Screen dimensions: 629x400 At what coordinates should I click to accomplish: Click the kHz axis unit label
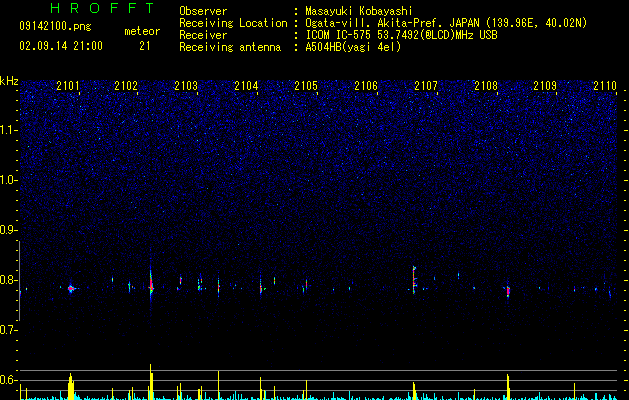pyautogui.click(x=9, y=81)
